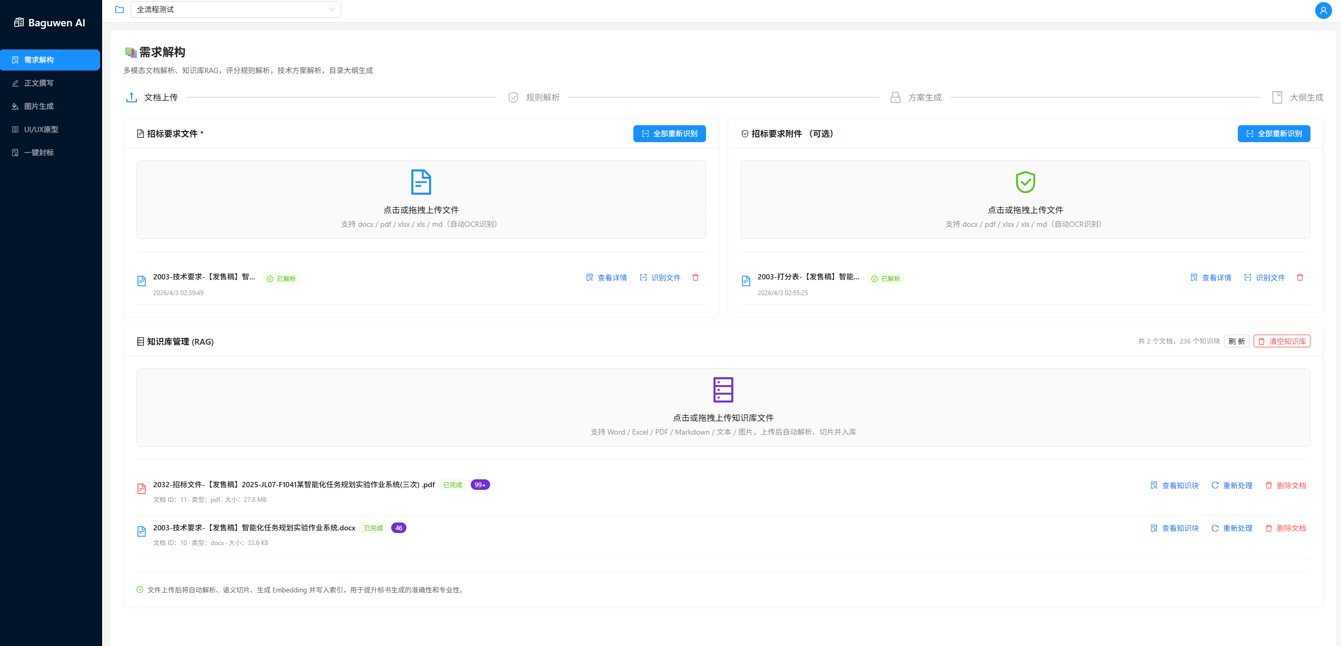Go to 图片生成 in the sidebar
1341x646 pixels.
coord(50,106)
